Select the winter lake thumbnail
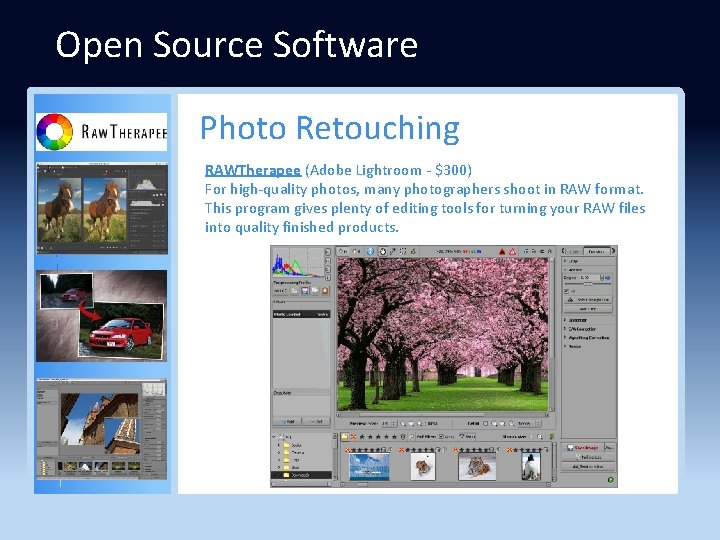The width and height of the screenshot is (720, 540). [x=370, y=467]
